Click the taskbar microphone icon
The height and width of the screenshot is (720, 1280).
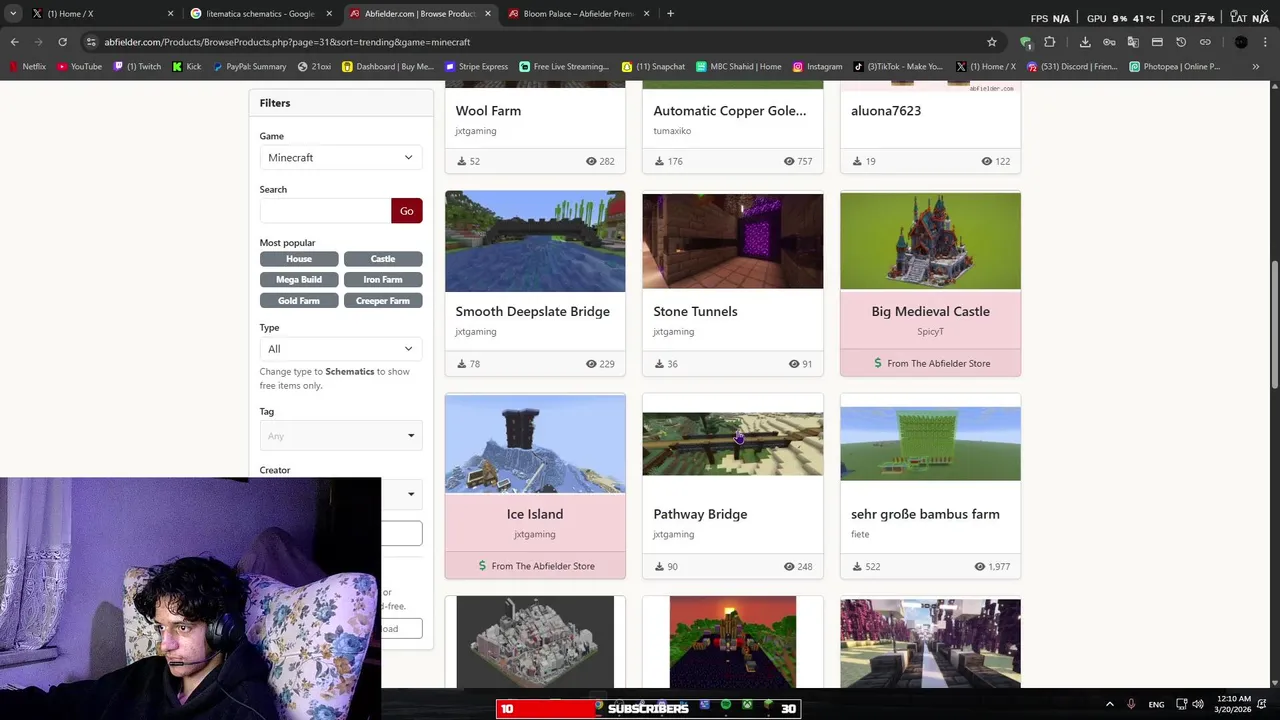1131,704
